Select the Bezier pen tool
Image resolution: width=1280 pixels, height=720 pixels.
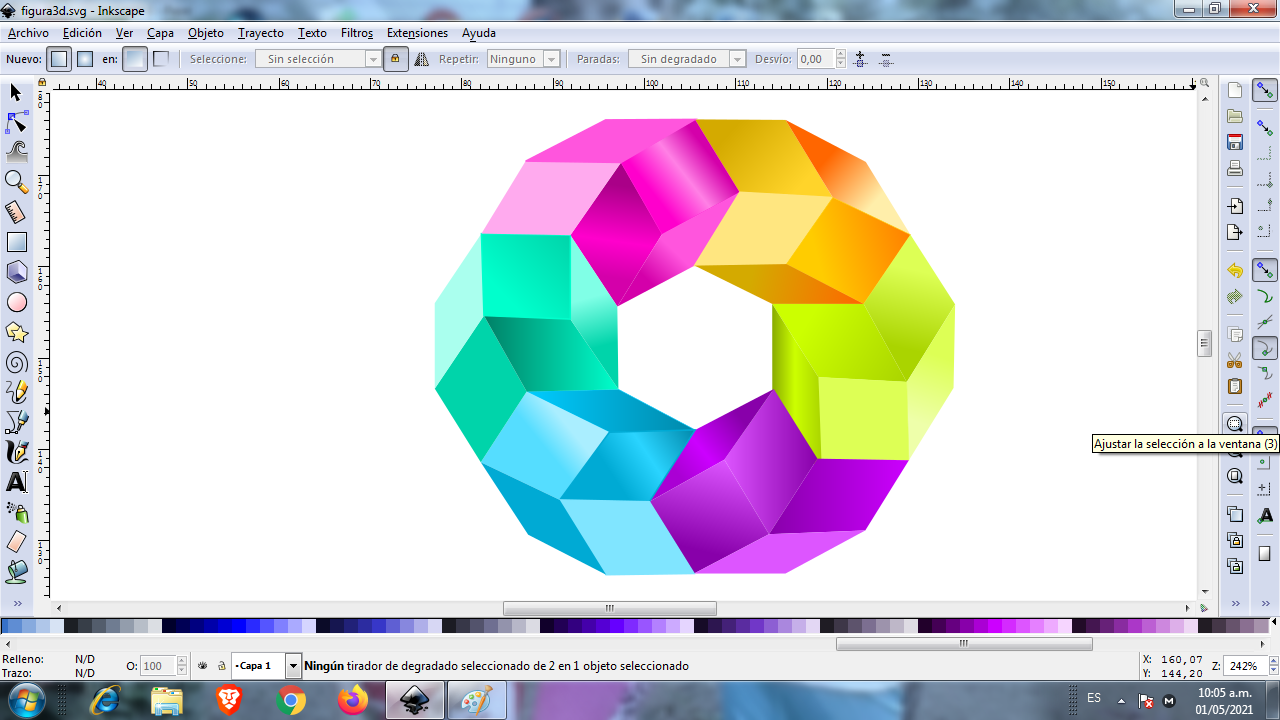(16, 422)
